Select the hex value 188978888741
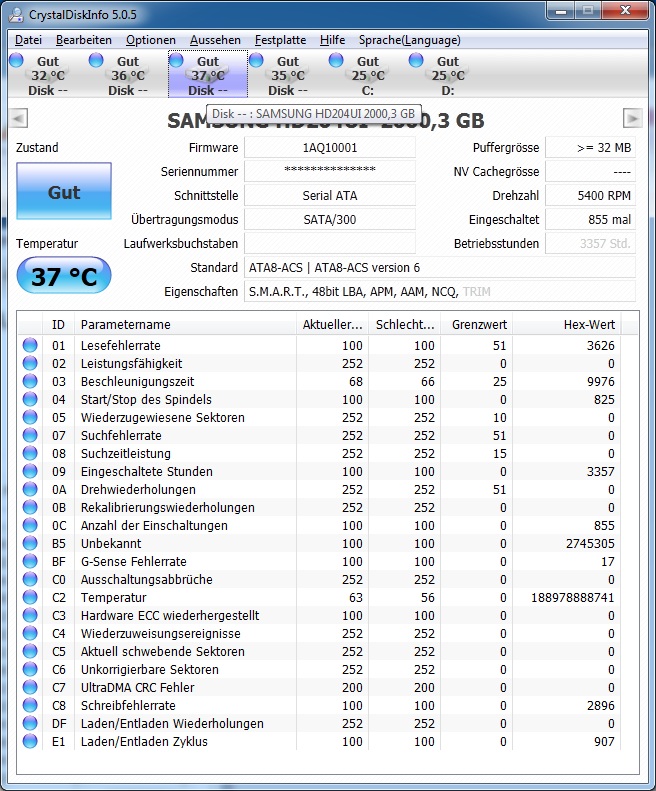The image size is (656, 791). coord(572,597)
